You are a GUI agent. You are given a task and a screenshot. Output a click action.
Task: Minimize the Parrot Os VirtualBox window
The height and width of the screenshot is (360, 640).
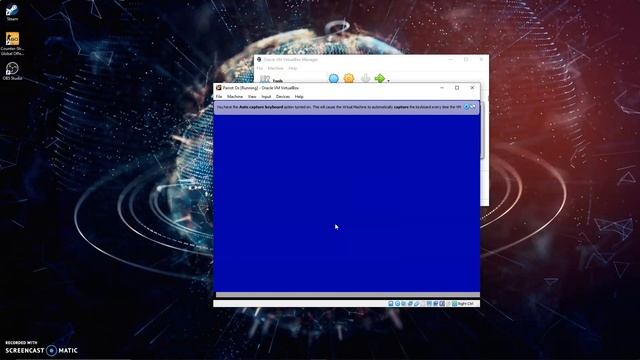[x=442, y=88]
